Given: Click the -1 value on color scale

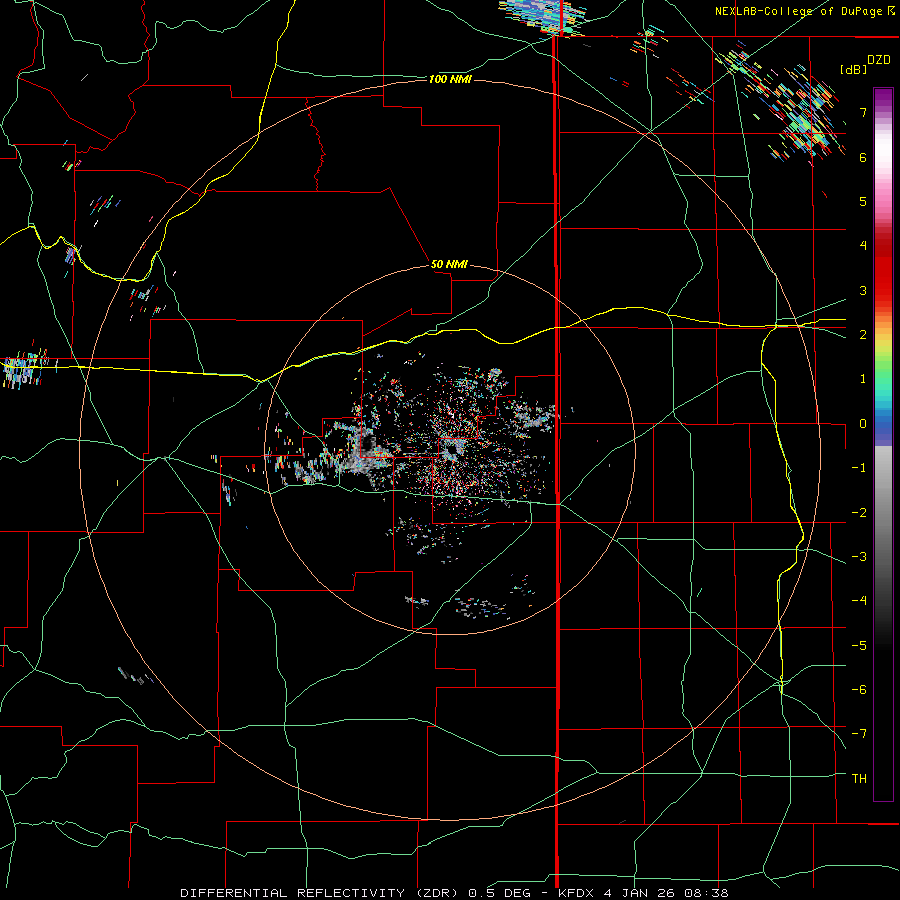Looking at the screenshot, I should pyautogui.click(x=859, y=468).
